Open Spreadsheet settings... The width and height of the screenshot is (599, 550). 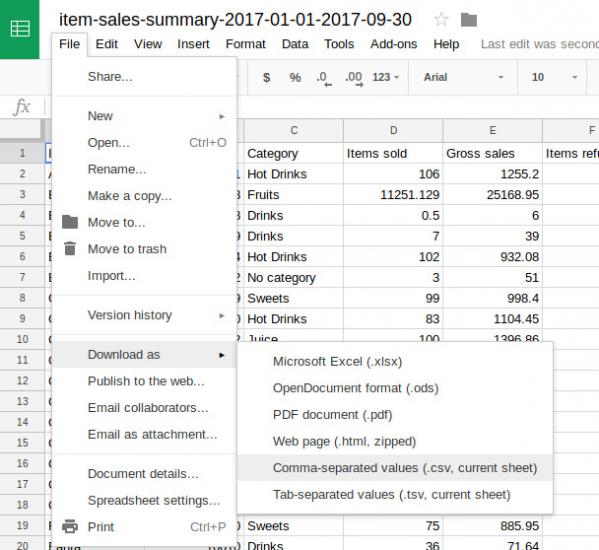(x=144, y=501)
